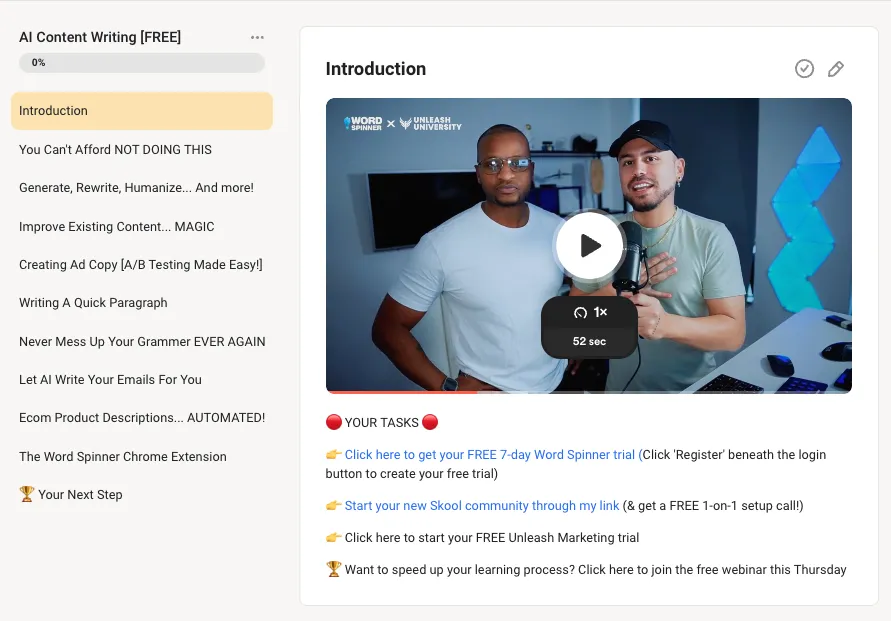Click the Word Spinner logo in the video
The height and width of the screenshot is (621, 891).
pyautogui.click(x=363, y=123)
